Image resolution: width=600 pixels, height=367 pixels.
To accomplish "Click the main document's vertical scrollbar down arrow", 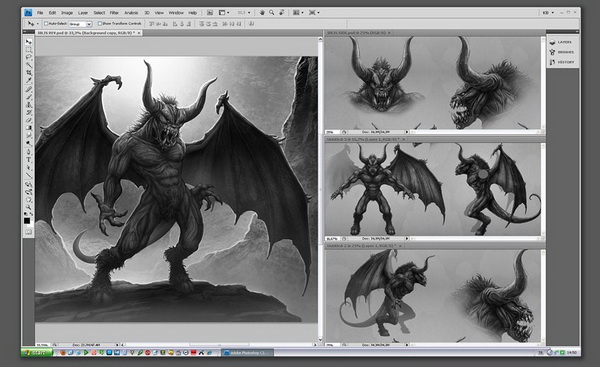I will [x=320, y=339].
